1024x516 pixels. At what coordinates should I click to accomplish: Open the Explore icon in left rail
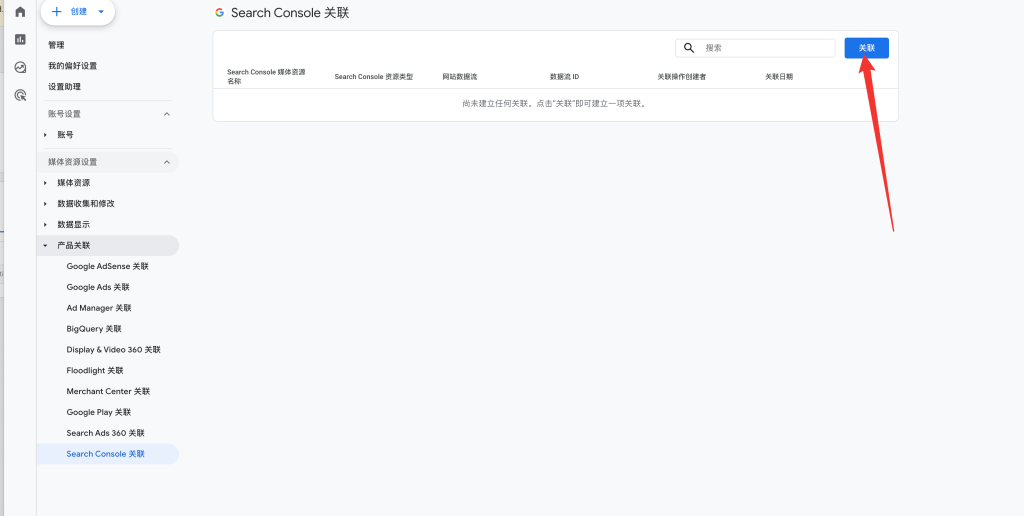20,67
